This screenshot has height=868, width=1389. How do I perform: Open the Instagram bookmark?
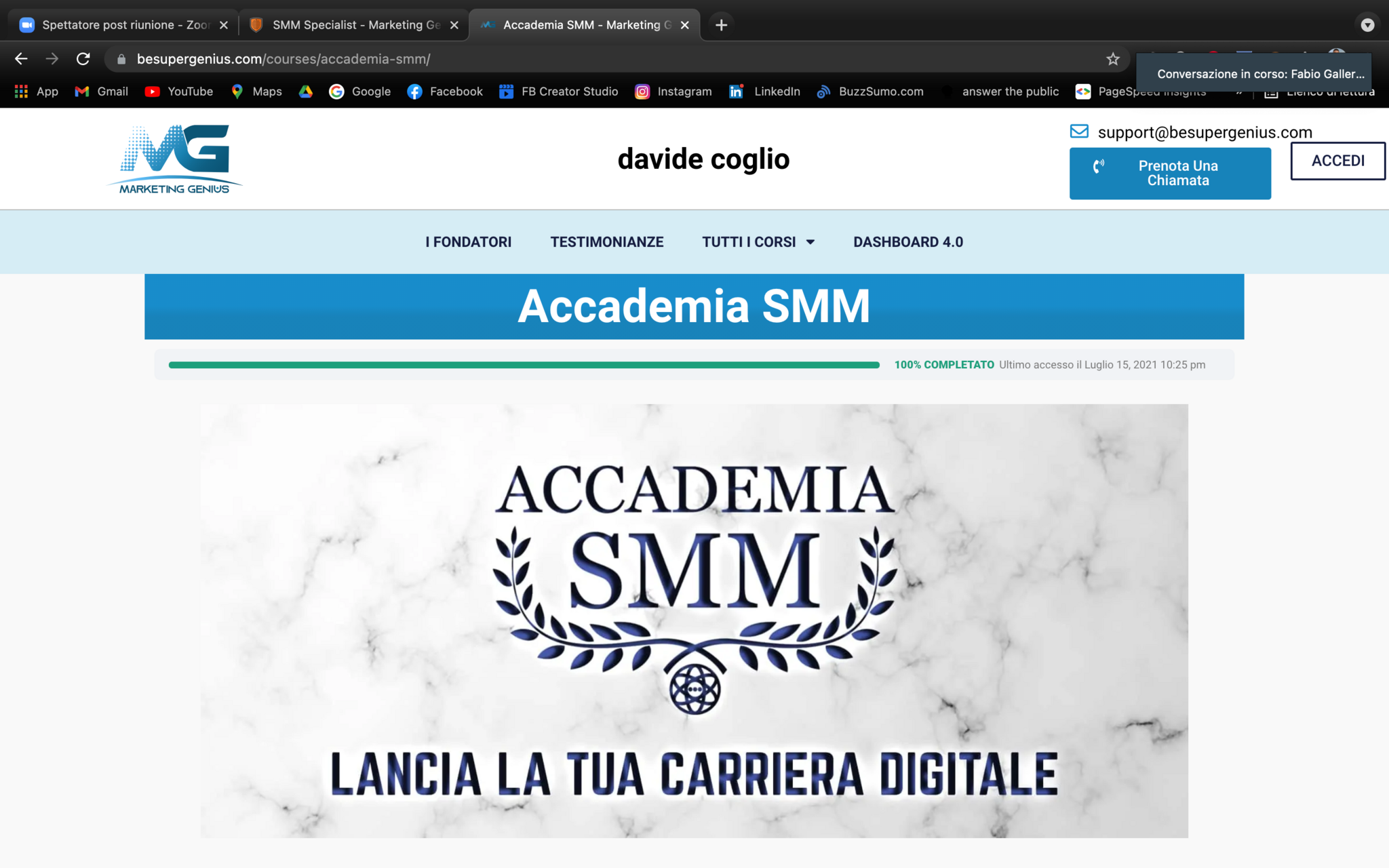[x=673, y=92]
